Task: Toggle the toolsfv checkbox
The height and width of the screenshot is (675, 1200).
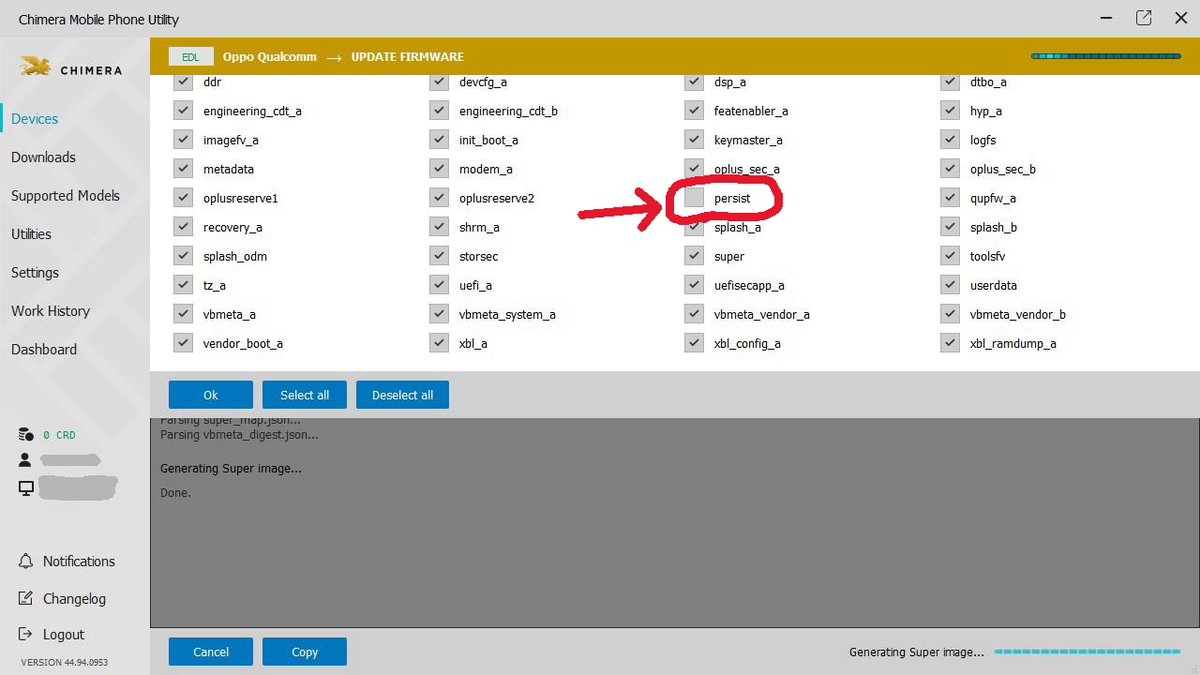Action: point(950,256)
